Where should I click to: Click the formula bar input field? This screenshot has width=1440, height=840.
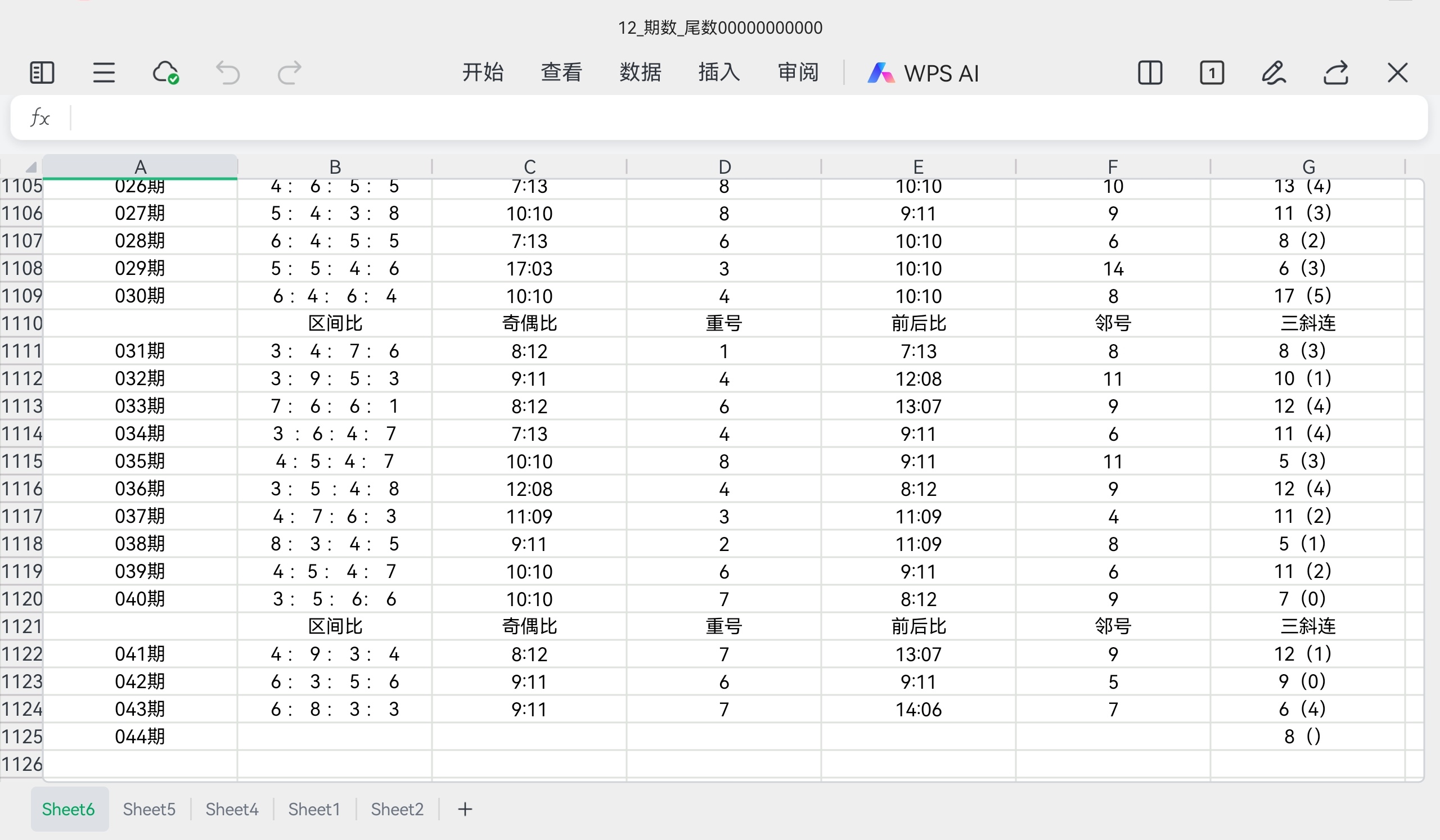coord(743,118)
